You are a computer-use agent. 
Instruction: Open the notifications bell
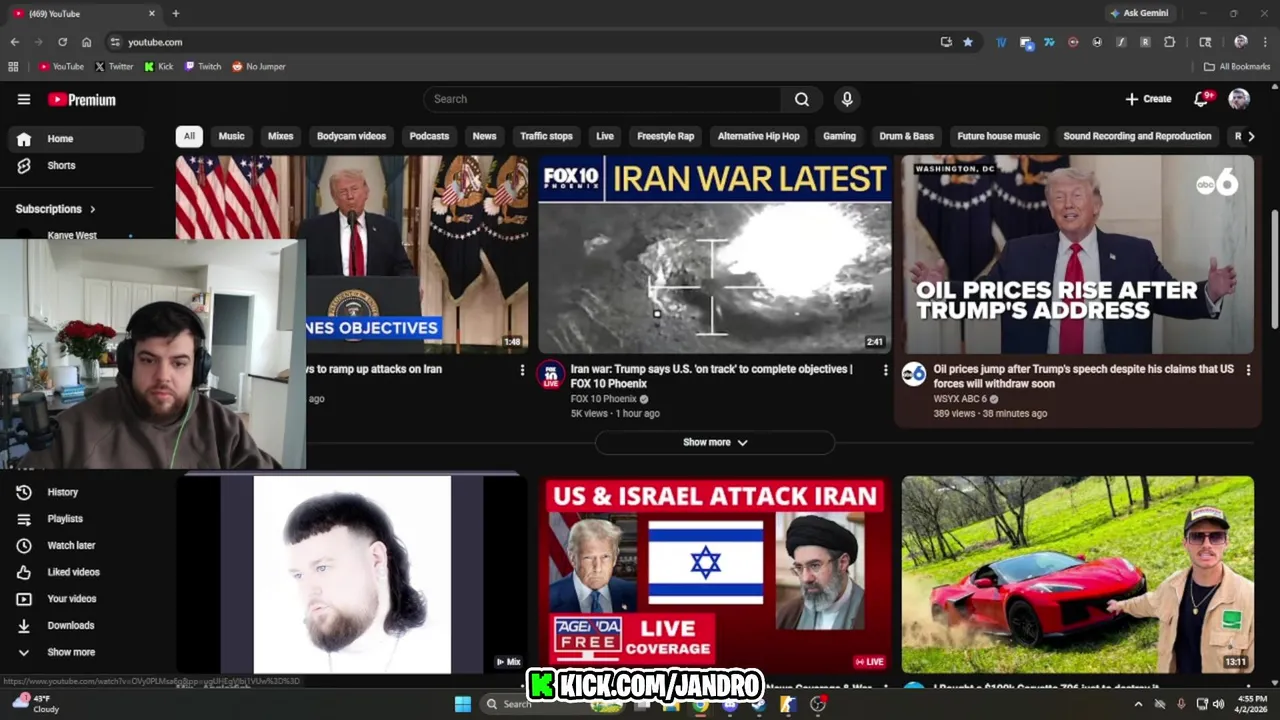pos(1203,98)
